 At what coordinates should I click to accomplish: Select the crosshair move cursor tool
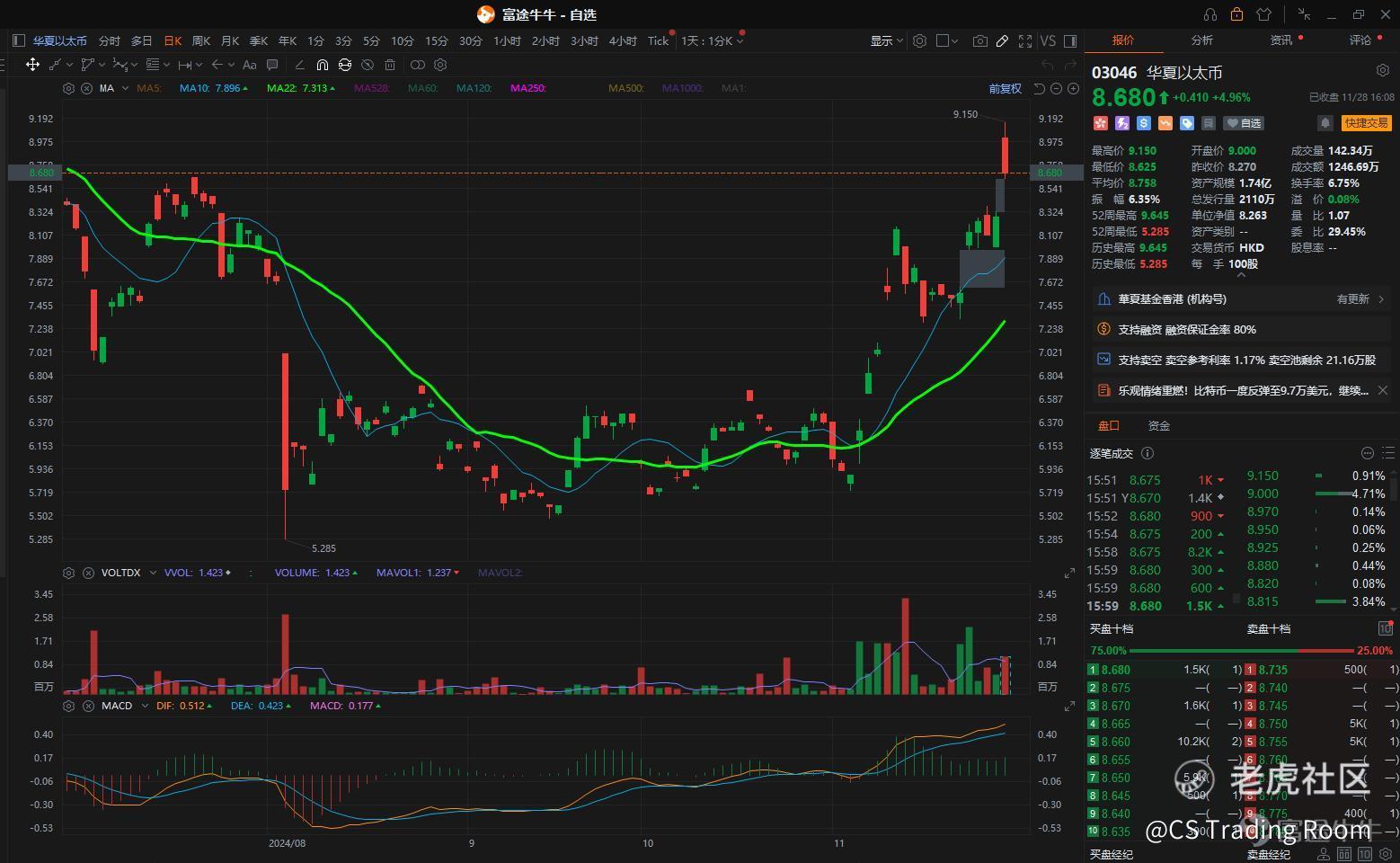click(x=32, y=65)
